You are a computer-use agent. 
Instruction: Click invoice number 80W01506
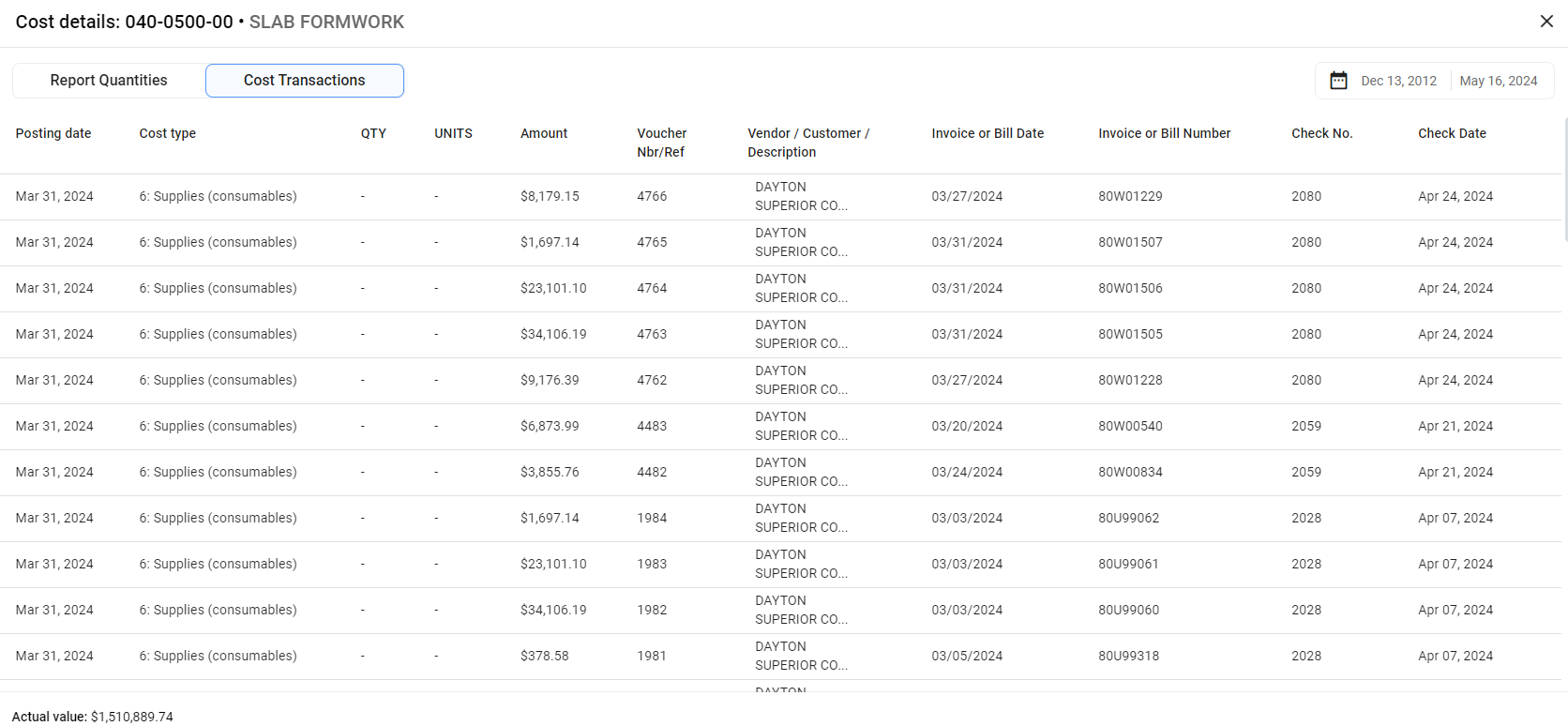(1130, 288)
